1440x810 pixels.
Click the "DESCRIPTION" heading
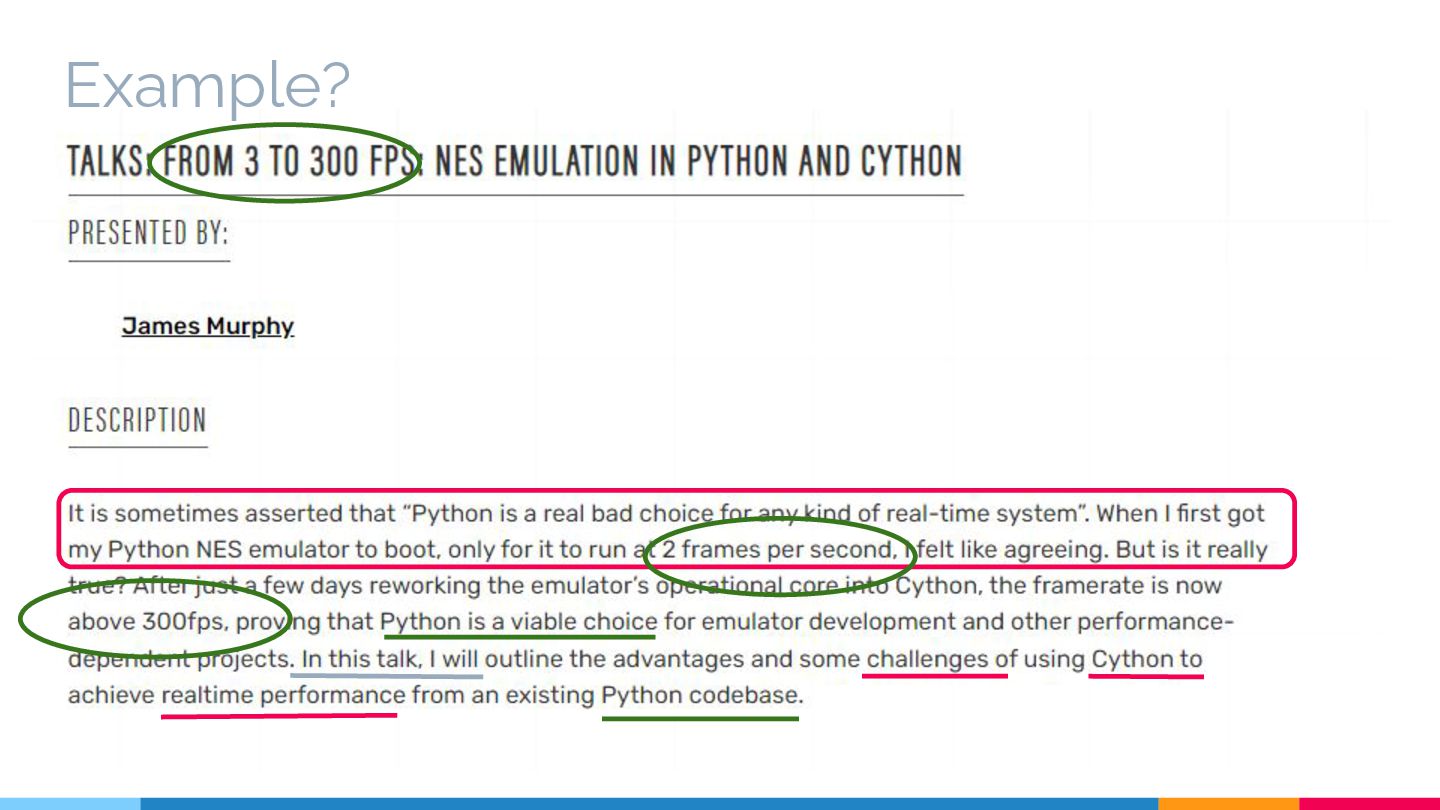pos(137,420)
